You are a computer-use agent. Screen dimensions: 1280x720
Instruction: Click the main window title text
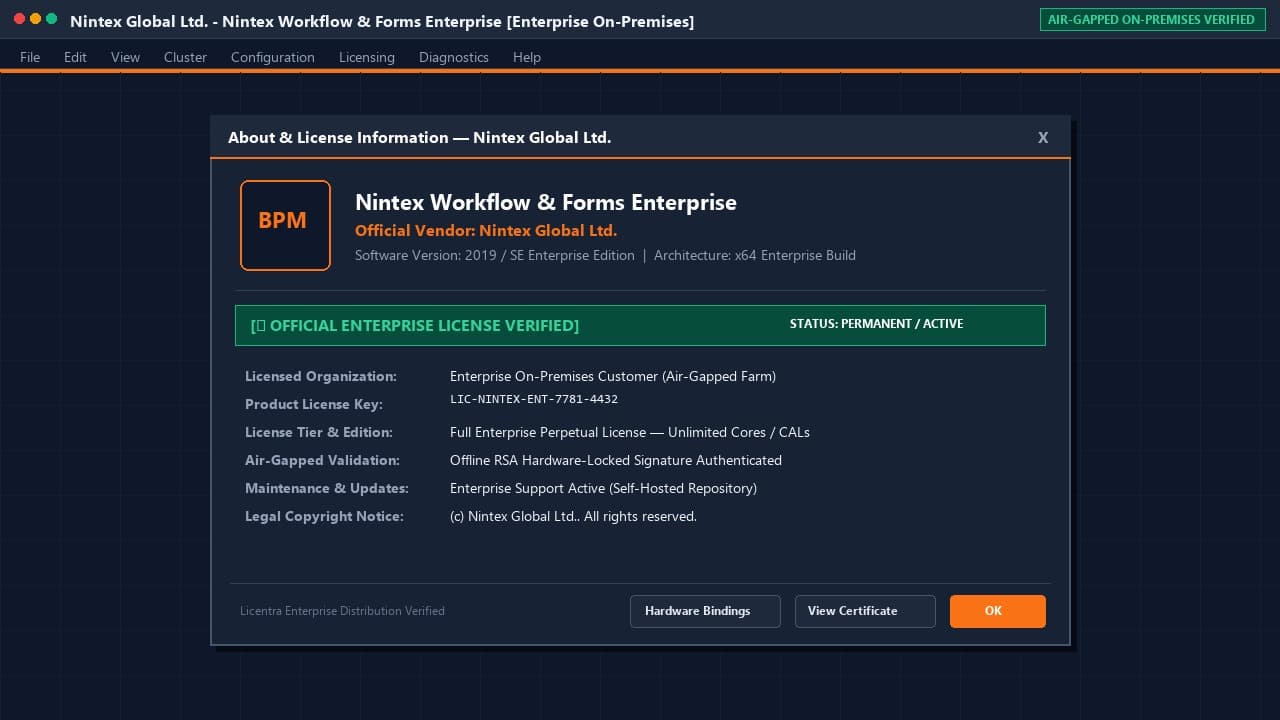[382, 21]
